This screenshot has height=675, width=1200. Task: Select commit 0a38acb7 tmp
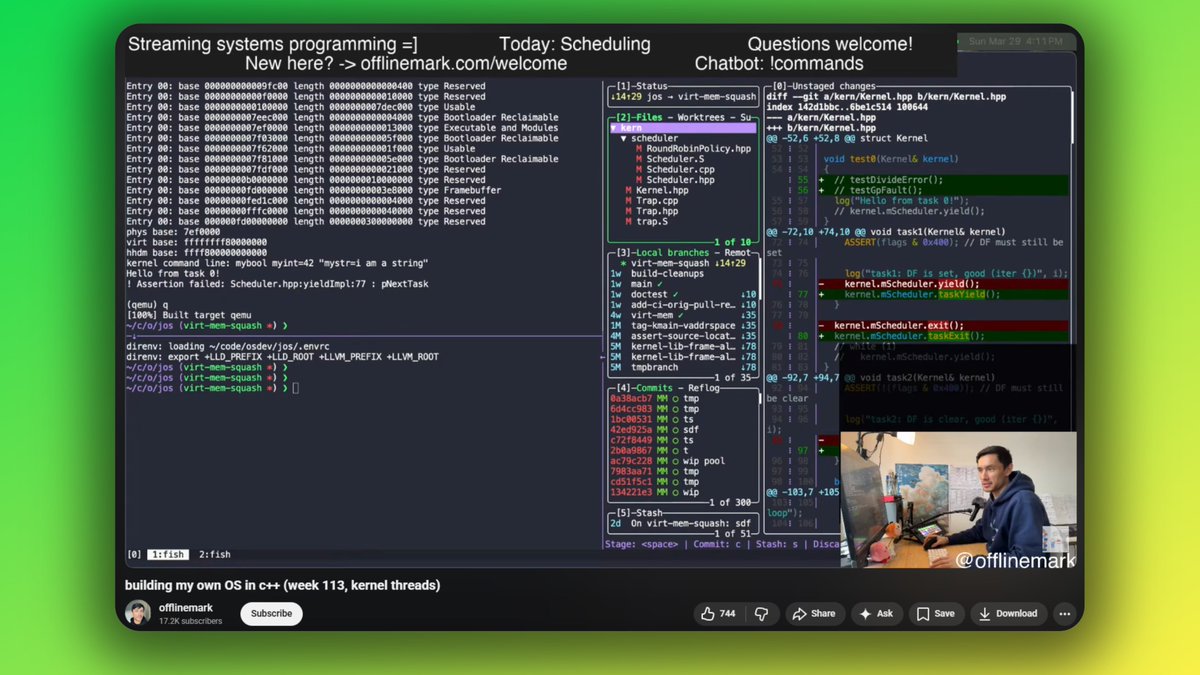(x=683, y=399)
